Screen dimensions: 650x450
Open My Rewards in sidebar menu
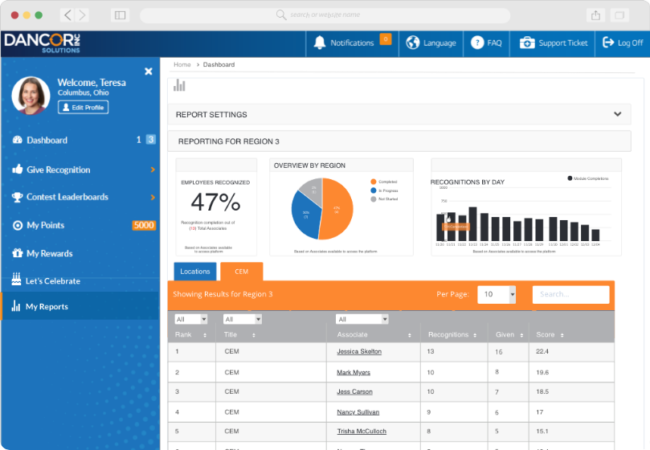50,253
